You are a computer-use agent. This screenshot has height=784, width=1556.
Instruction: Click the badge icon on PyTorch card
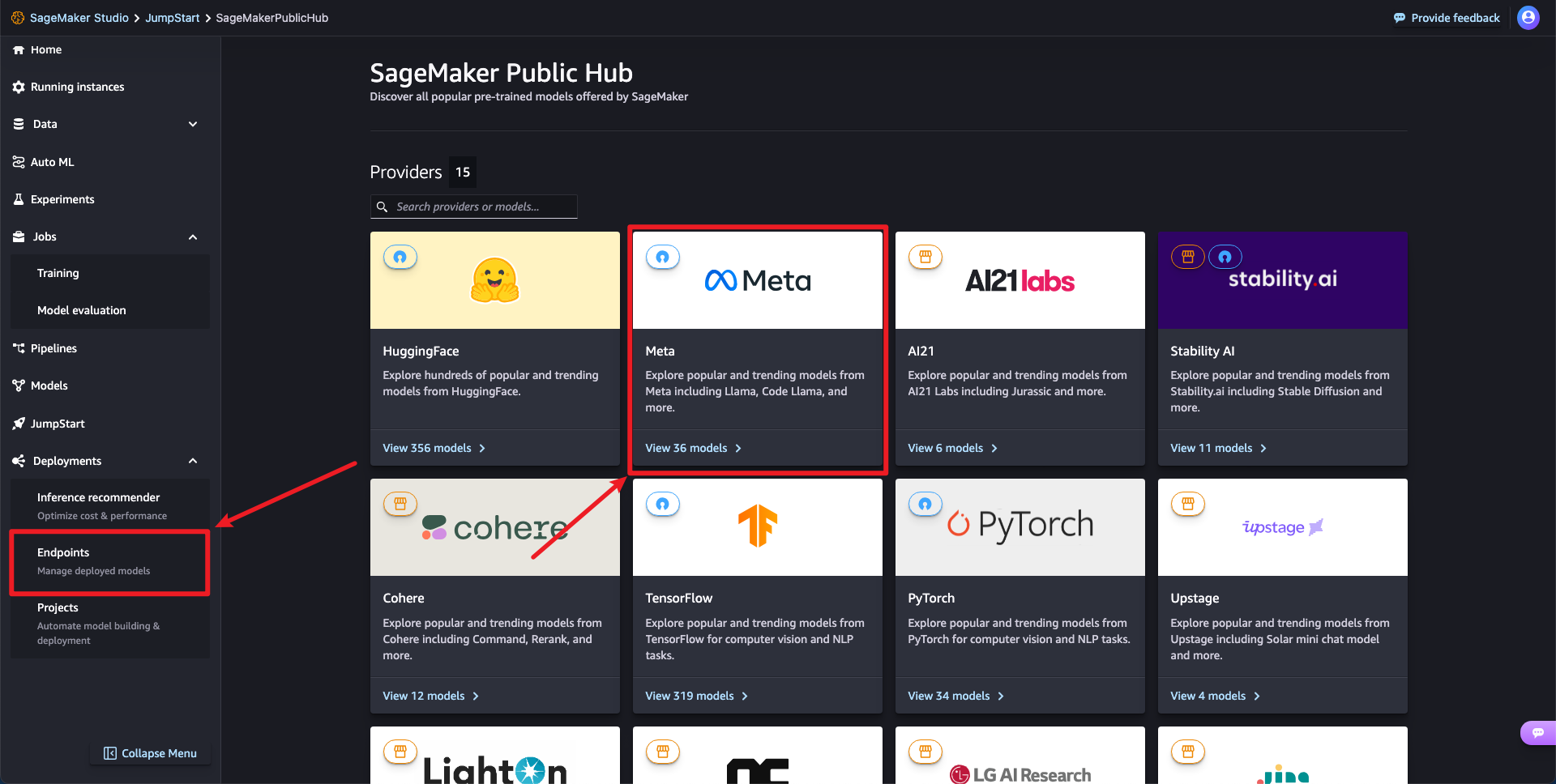coord(925,504)
